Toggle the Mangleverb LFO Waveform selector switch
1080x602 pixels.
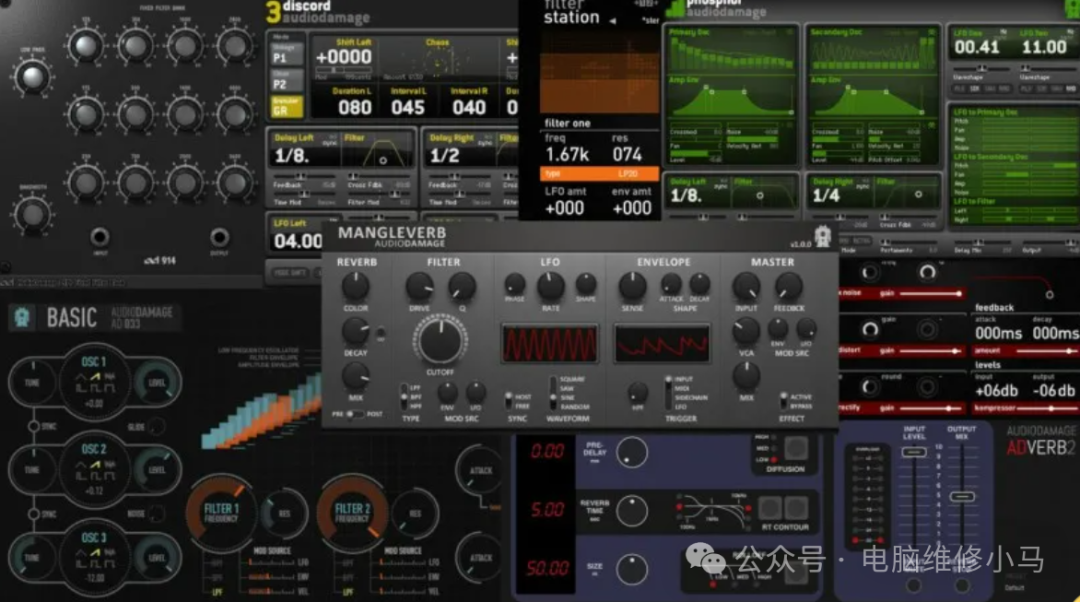tap(552, 393)
